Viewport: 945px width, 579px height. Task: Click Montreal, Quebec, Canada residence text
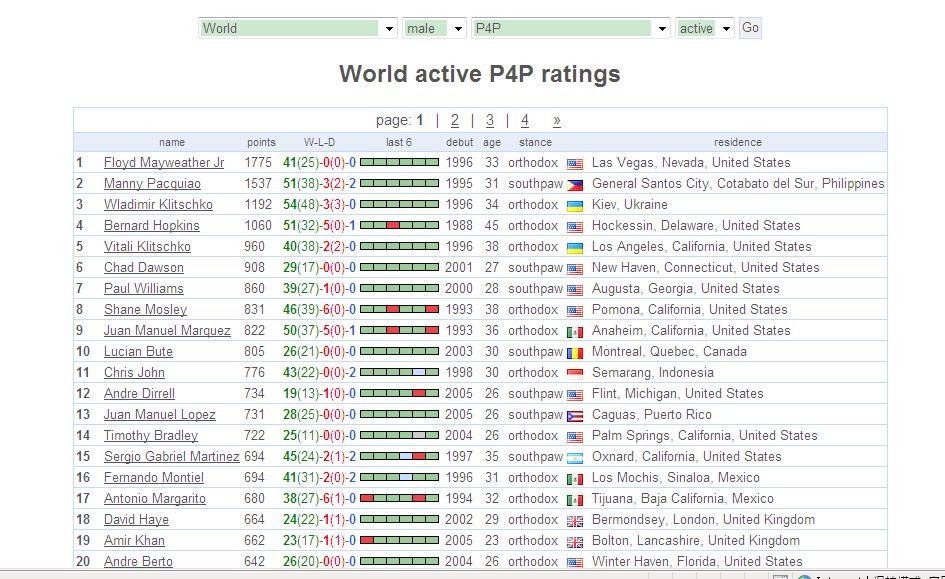[669, 352]
